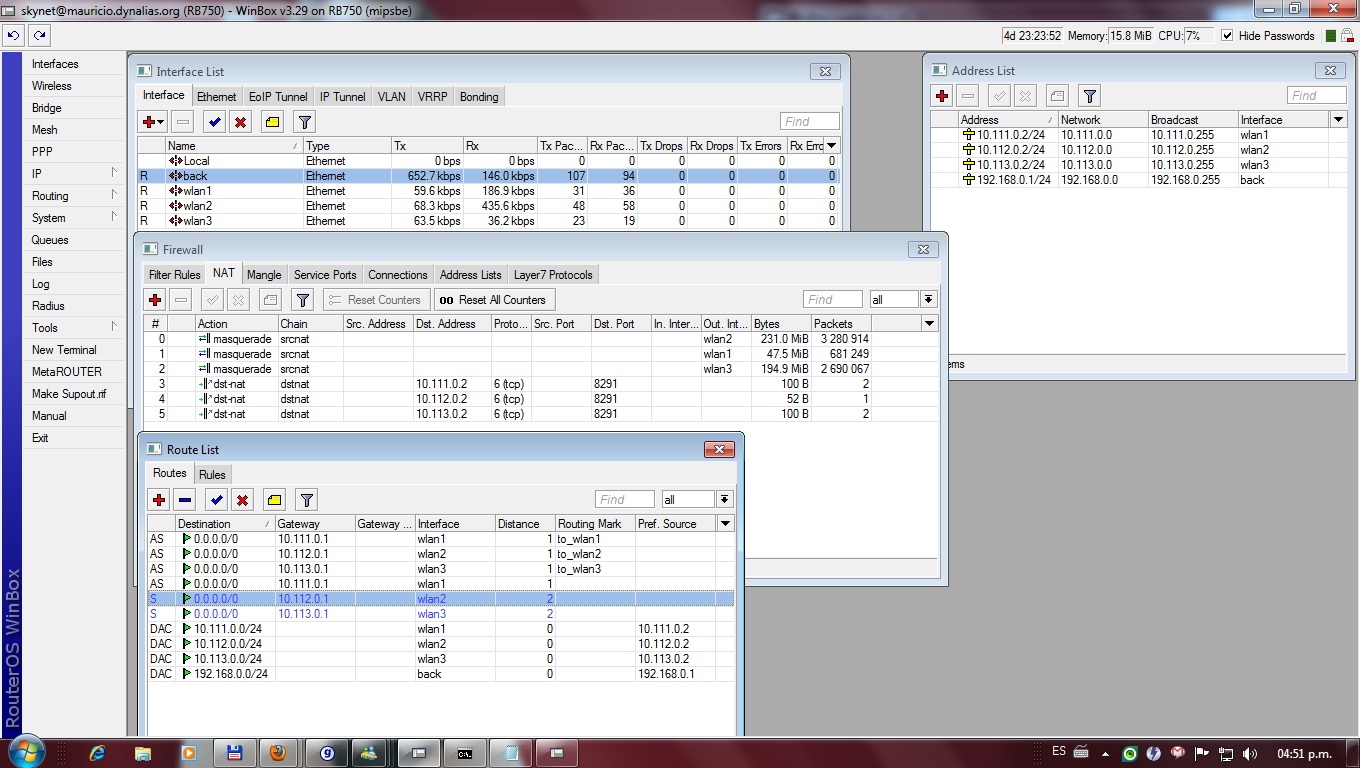Click the undo arrow in WinBox toolbar
1360x768 pixels.
[13, 36]
